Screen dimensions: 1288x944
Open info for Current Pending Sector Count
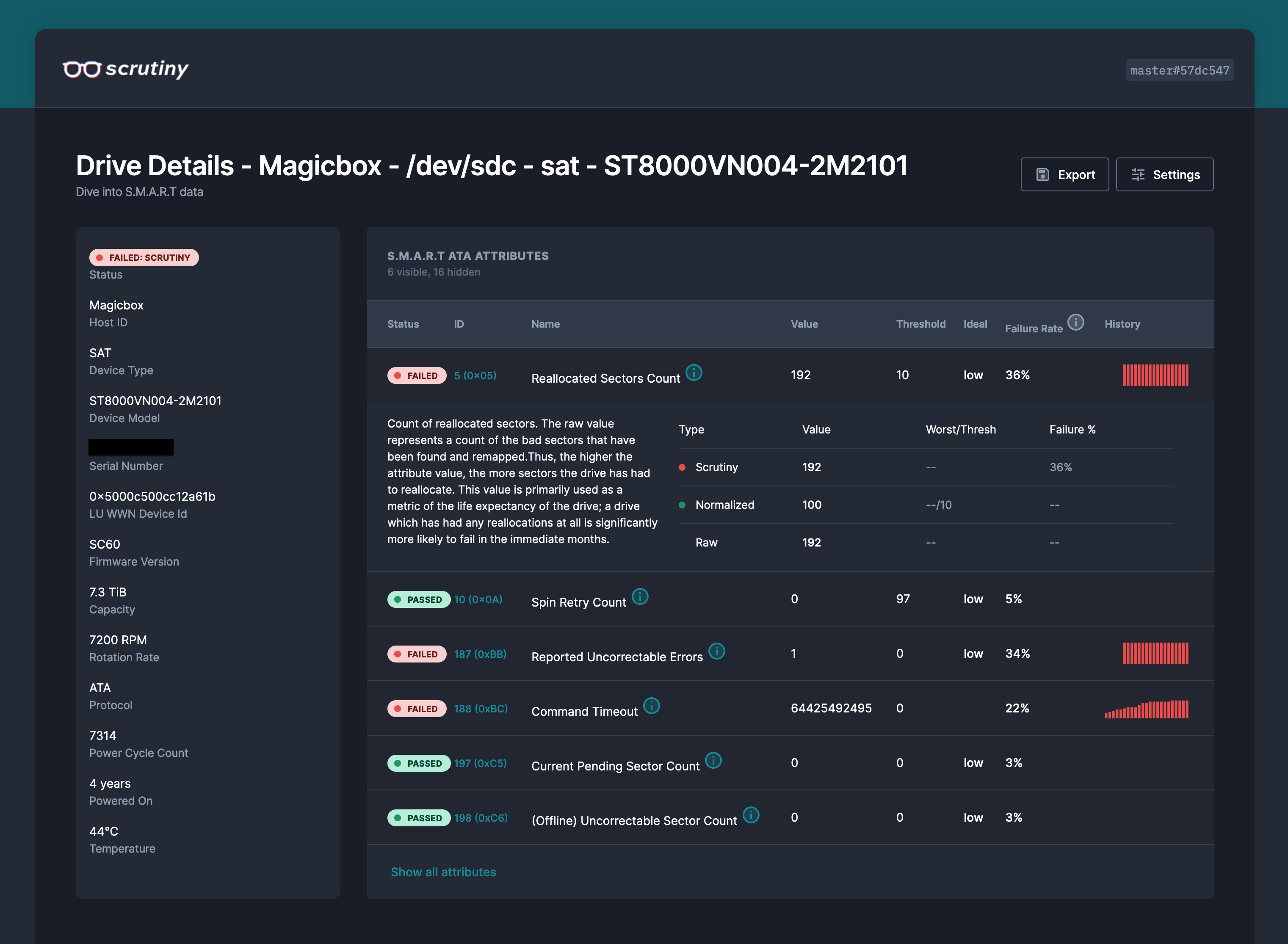point(713,761)
